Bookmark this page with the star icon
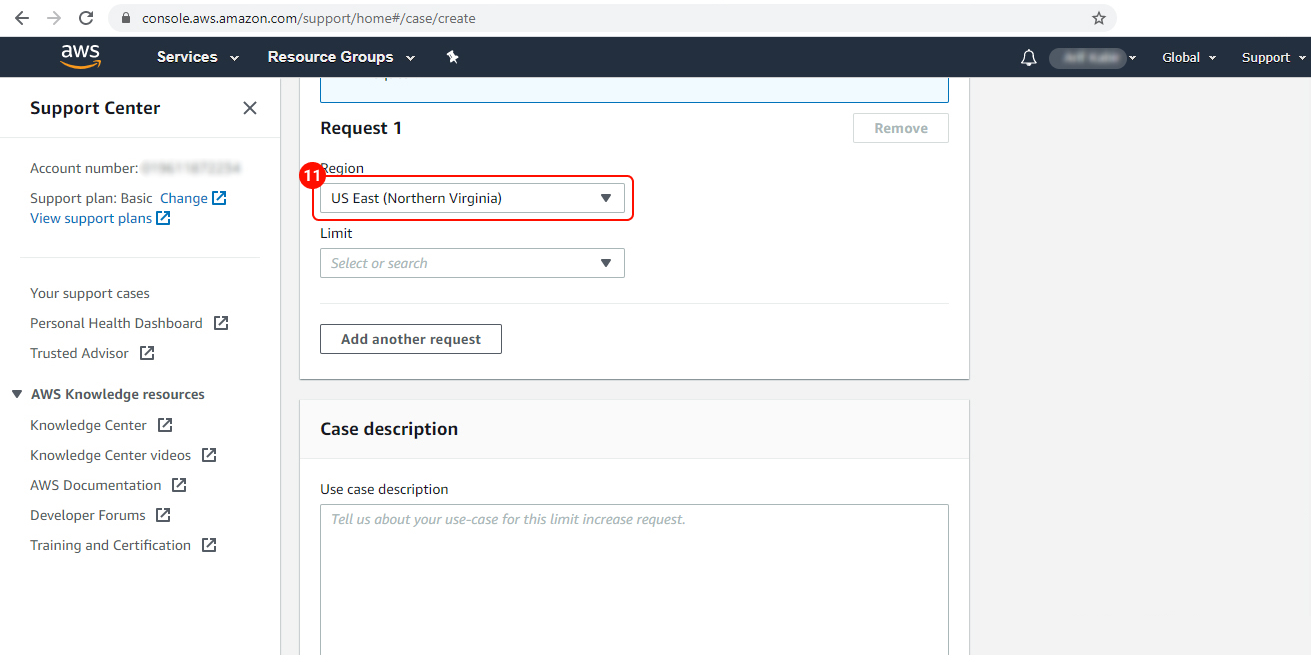 click(x=1098, y=18)
